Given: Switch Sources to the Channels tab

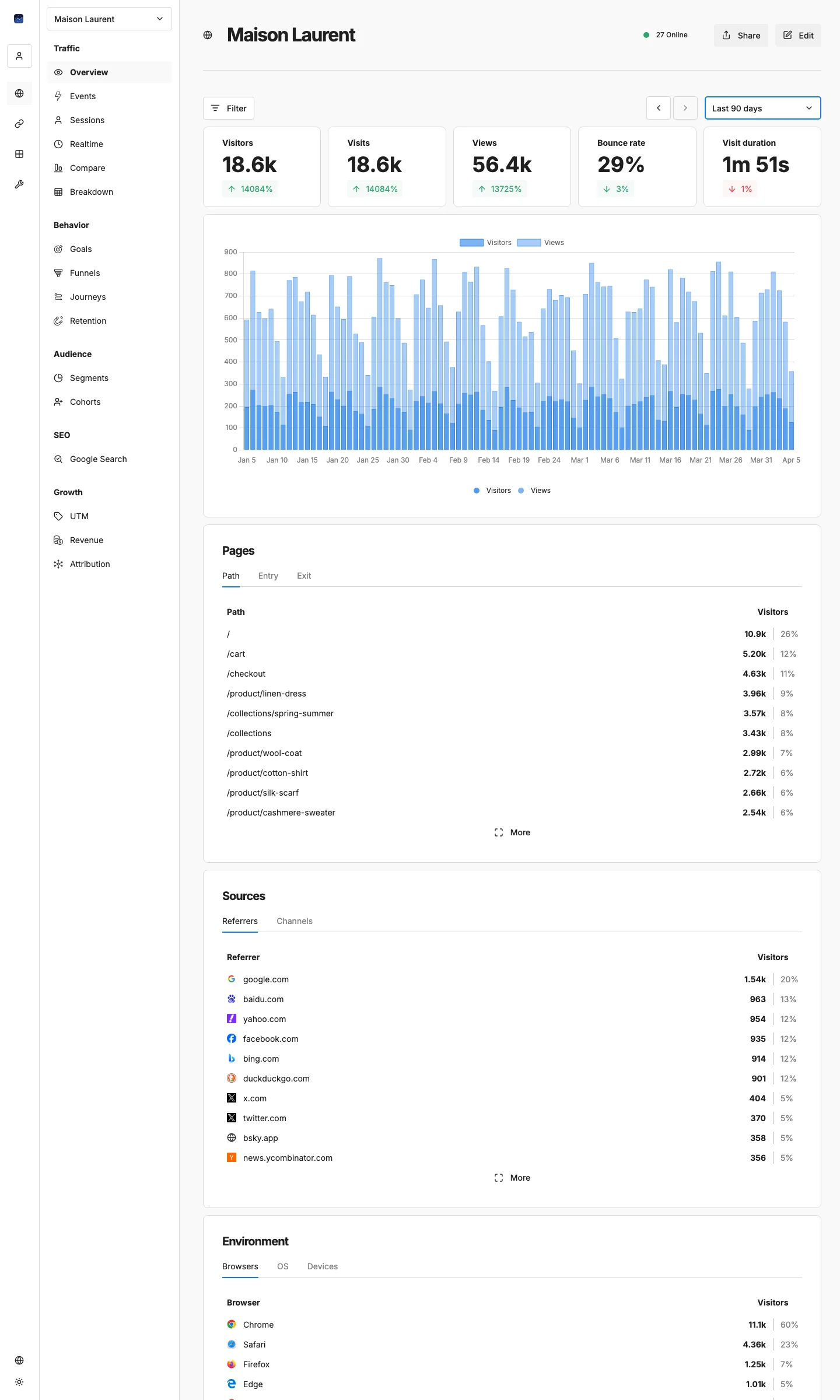Looking at the screenshot, I should click(295, 921).
